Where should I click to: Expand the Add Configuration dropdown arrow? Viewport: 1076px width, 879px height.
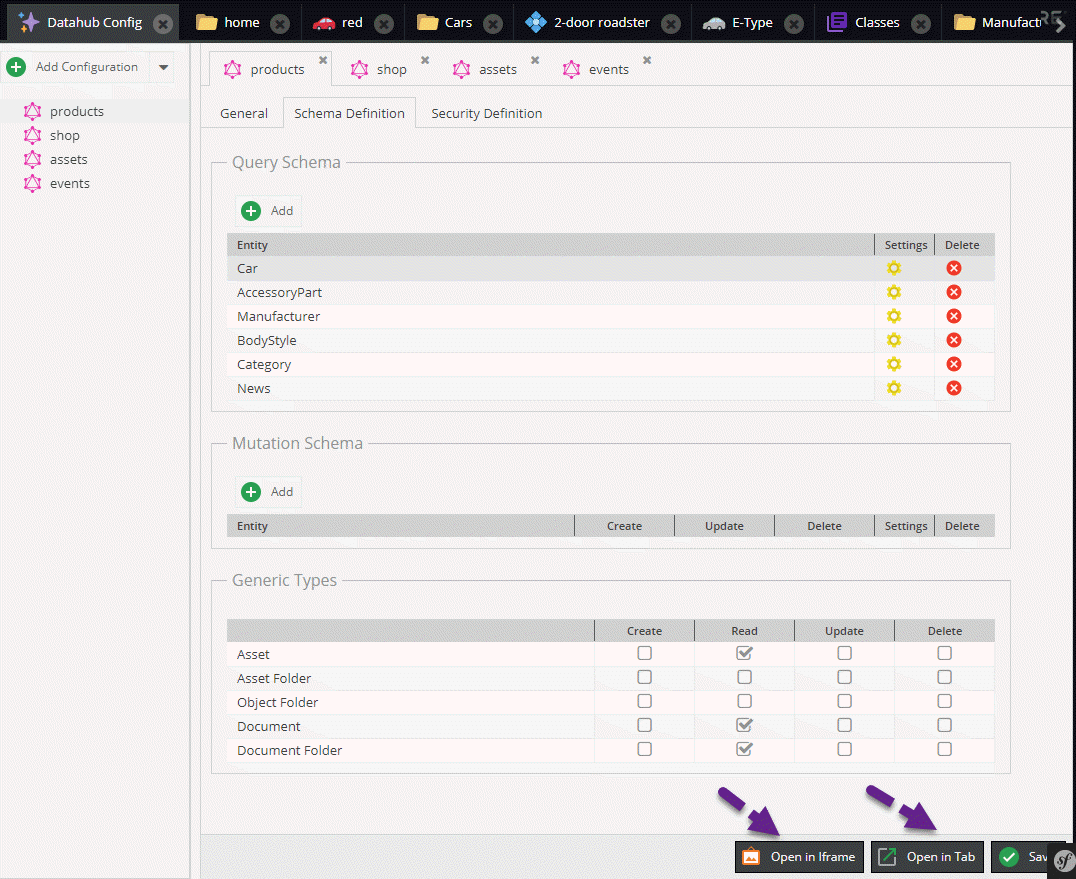coord(164,67)
